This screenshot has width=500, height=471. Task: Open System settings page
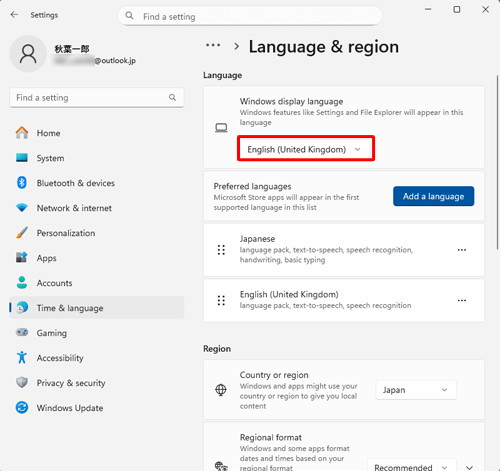(97, 158)
